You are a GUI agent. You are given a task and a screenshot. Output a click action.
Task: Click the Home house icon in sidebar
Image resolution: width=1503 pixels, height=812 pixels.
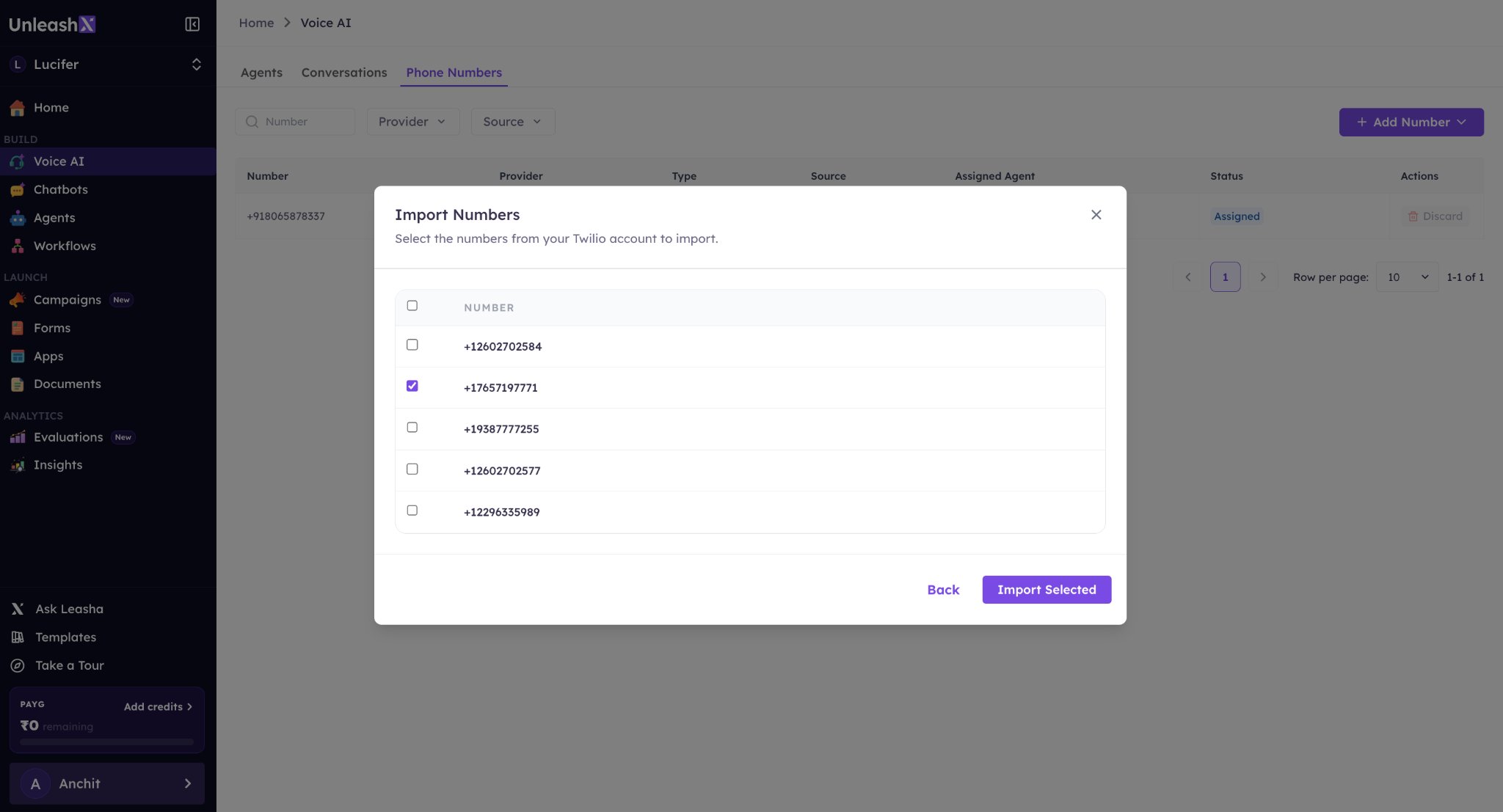click(x=18, y=108)
